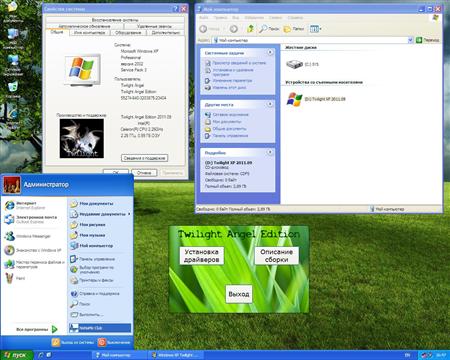This screenshot has height=360, width=450.
Task: Switch to the Имя компьютера tab
Action: [89, 33]
